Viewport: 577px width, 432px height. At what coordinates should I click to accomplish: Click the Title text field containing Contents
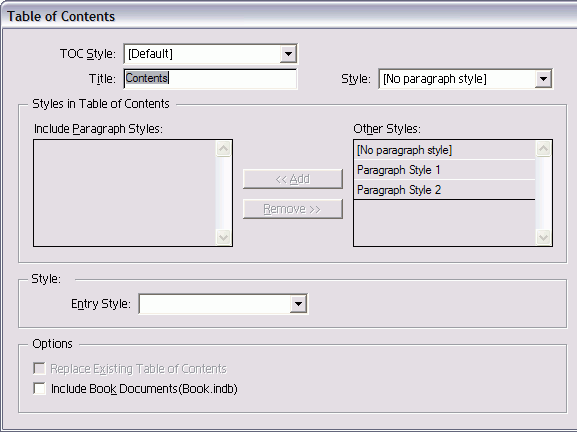pyautogui.click(x=210, y=78)
